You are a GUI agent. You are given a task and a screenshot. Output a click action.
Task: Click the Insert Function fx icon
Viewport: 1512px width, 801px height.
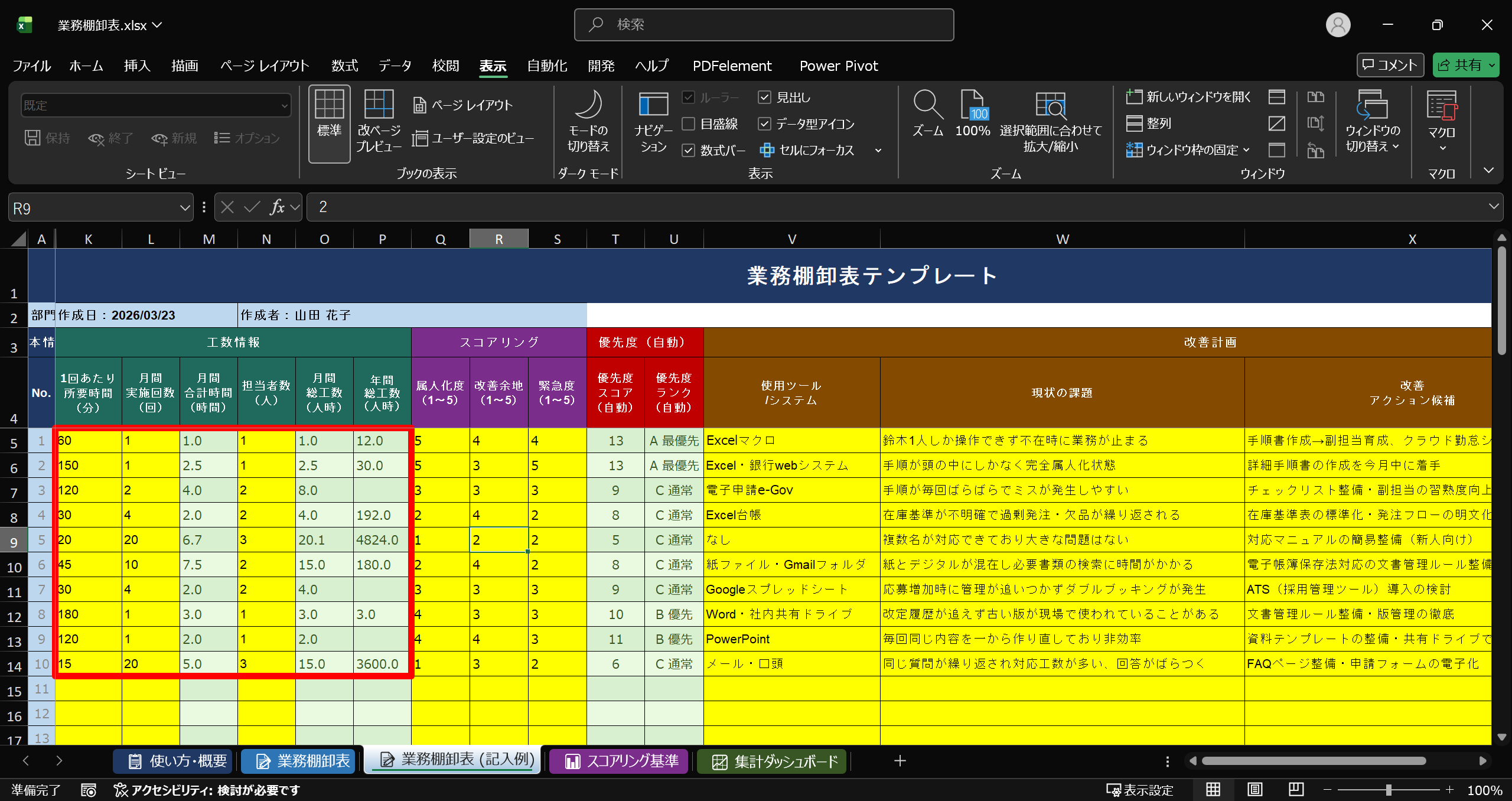277,207
